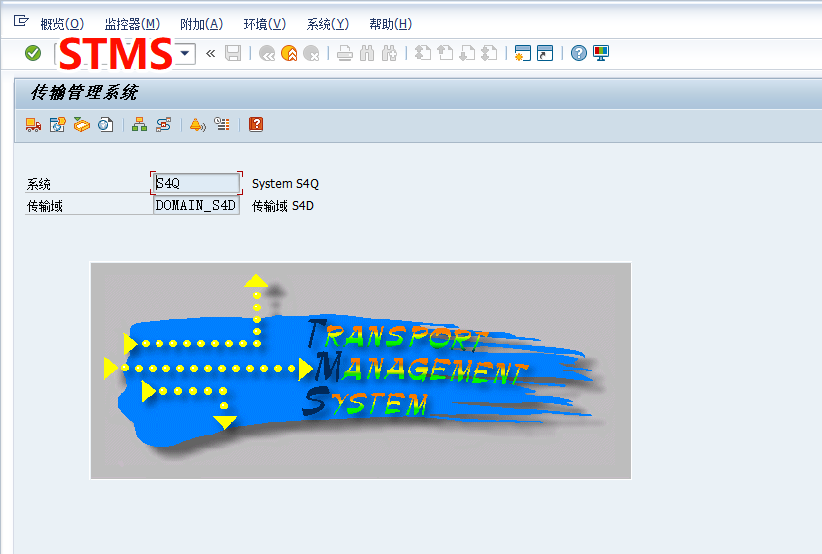Open the Import monitor list icon

tap(222, 125)
